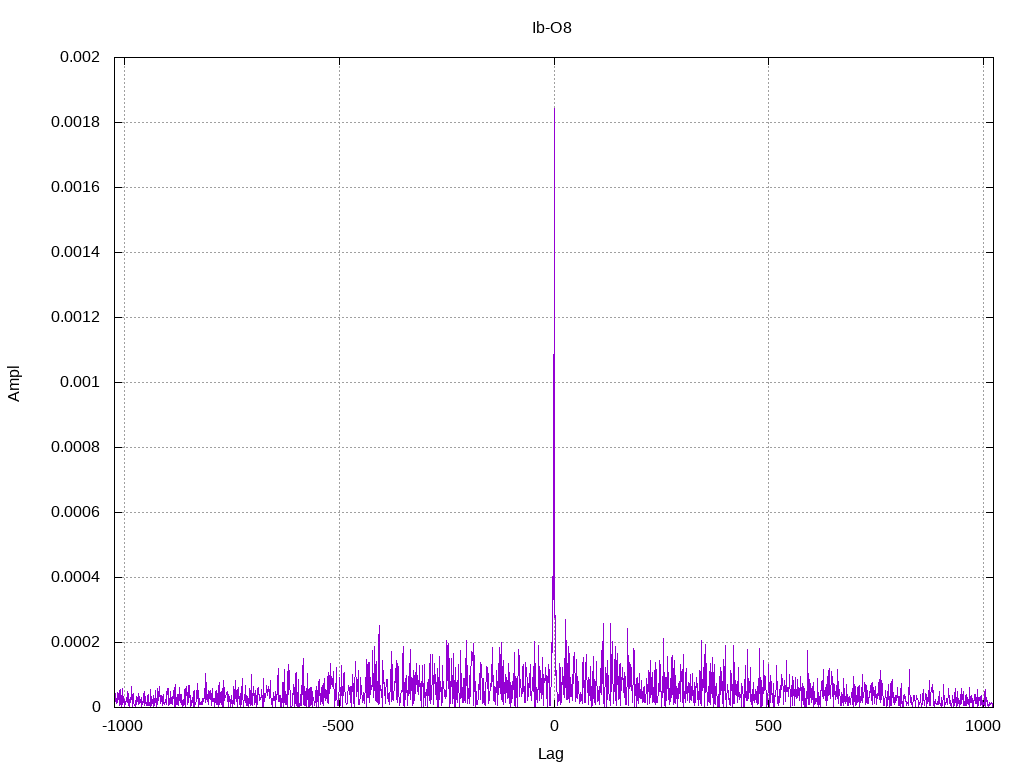Click the x-axis label Lag
1024x768 pixels.
[x=551, y=754]
